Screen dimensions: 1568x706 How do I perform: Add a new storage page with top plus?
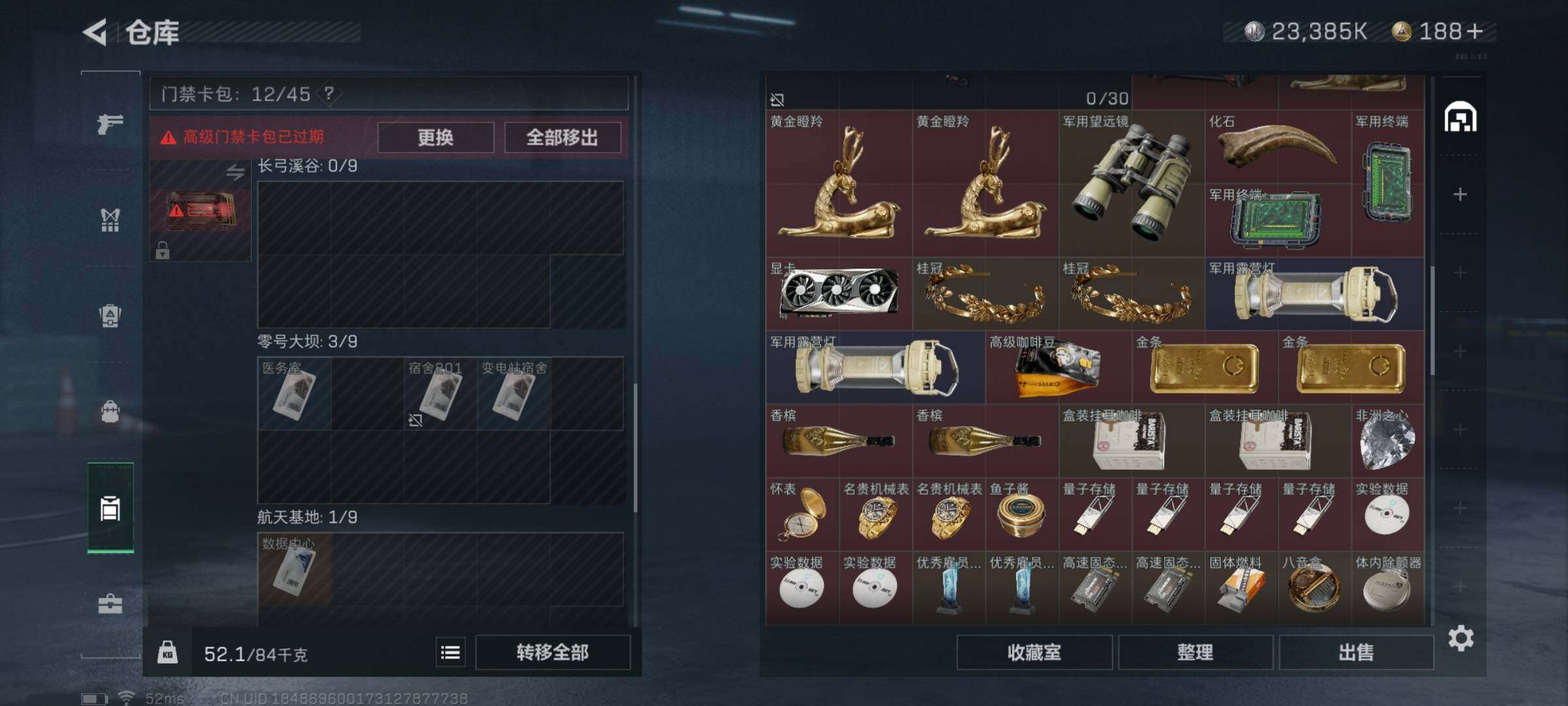tap(1460, 194)
